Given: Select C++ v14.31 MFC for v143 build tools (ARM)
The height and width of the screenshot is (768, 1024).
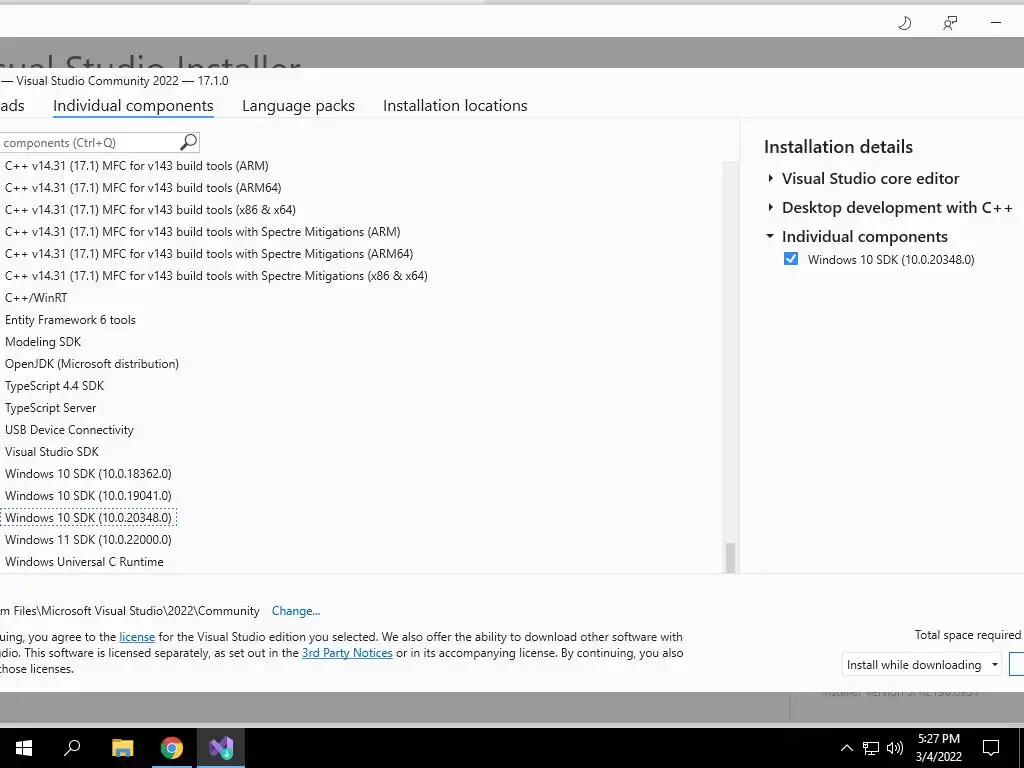Looking at the screenshot, I should coord(136,166).
